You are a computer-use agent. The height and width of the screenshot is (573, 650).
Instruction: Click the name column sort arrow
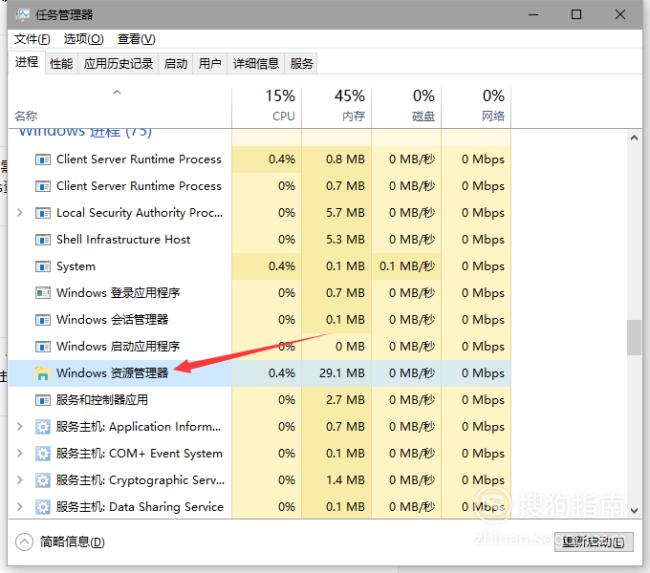pos(117,92)
